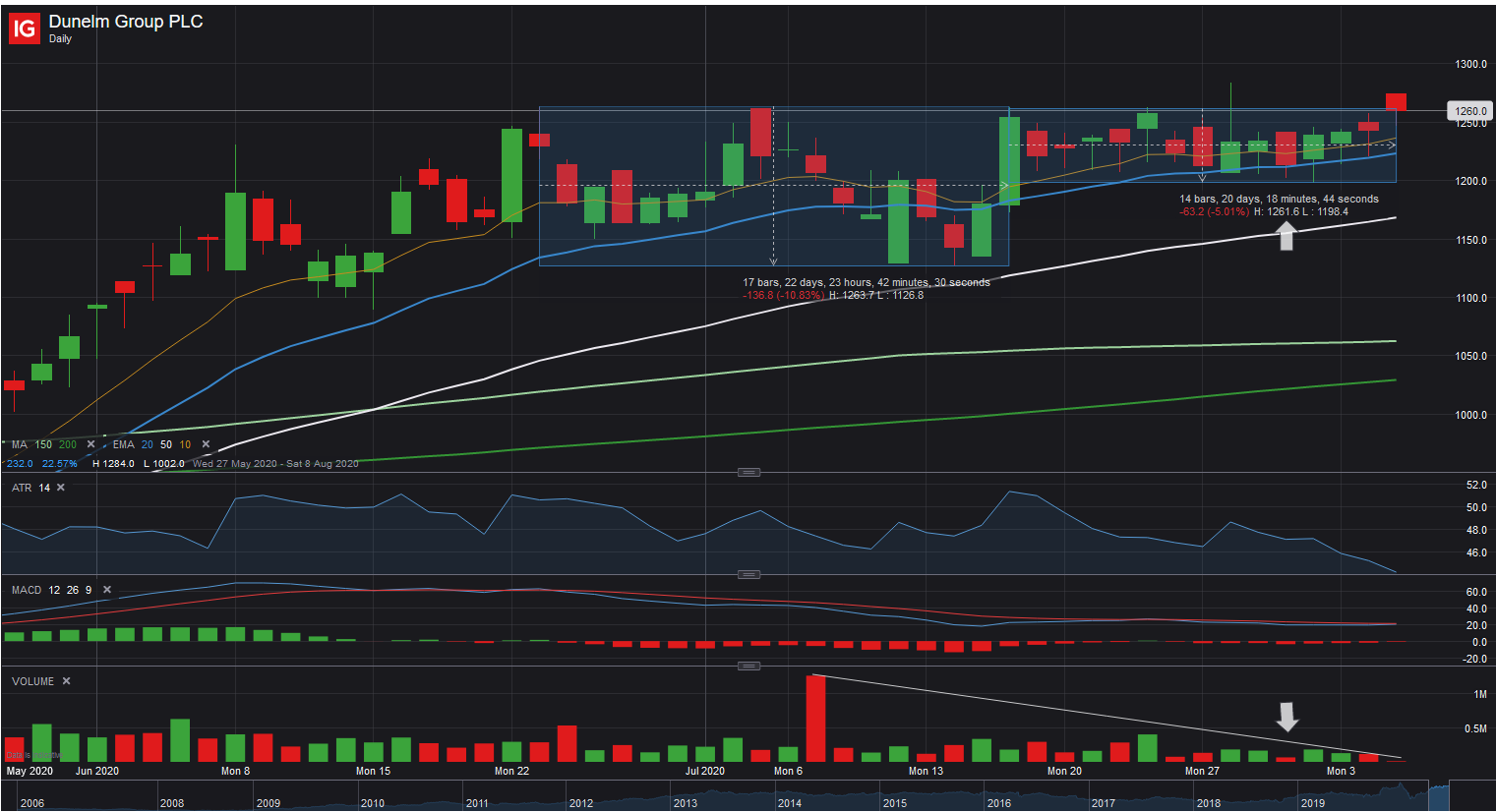Viewport: 1496px width, 812px height.
Task: Click the Dunelm Group PLC chart title
Action: pyautogui.click(x=126, y=22)
